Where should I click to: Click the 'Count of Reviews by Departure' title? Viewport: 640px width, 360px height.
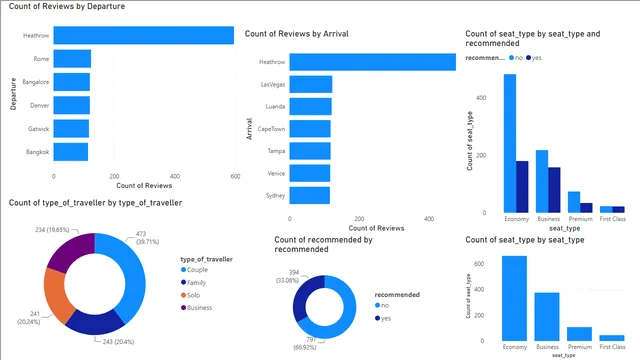point(67,6)
